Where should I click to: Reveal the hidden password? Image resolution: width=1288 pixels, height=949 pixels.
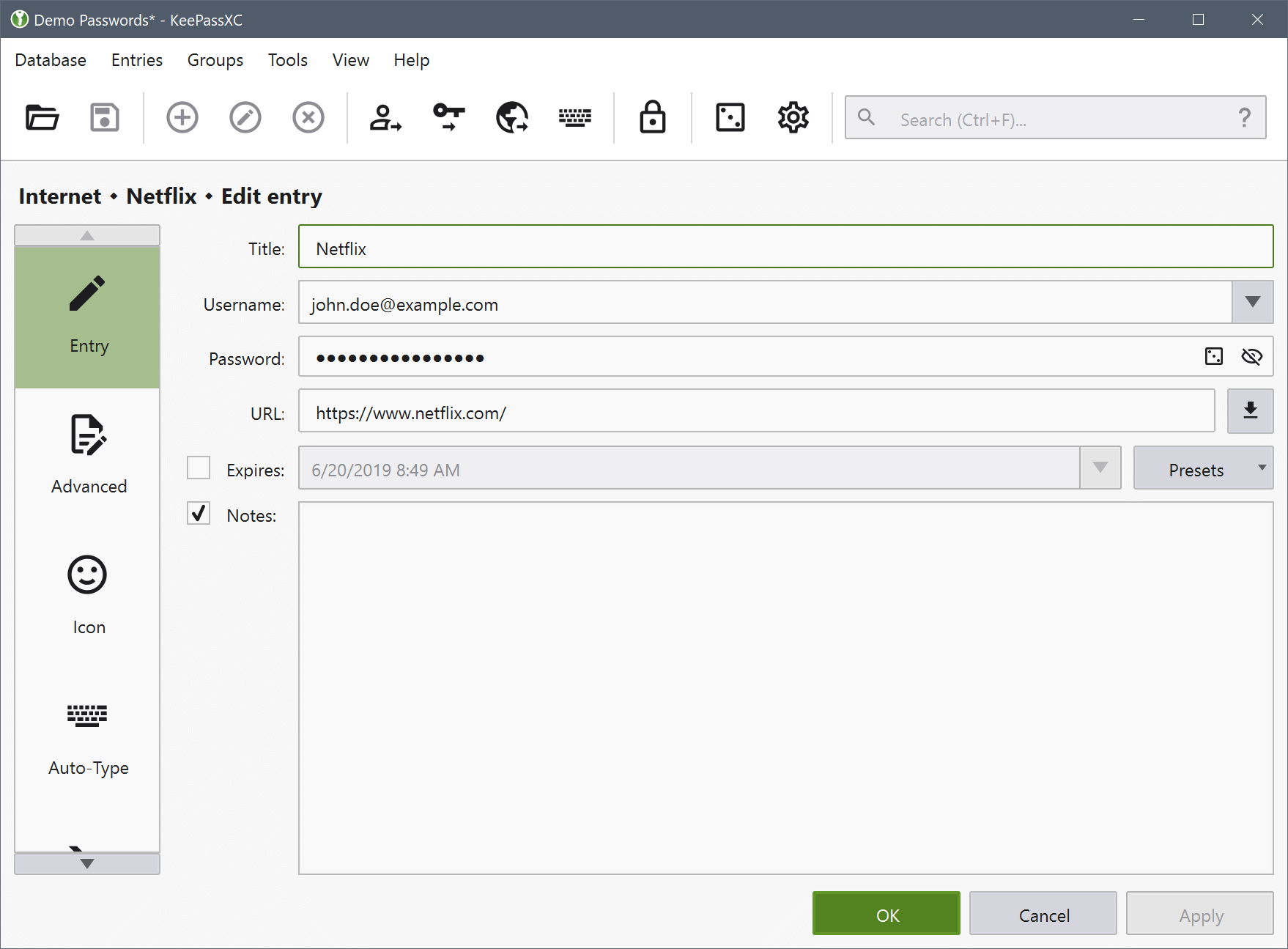(x=1252, y=356)
